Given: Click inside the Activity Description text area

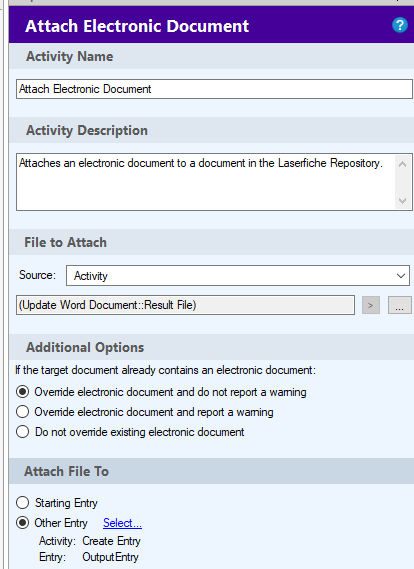Looking at the screenshot, I should coord(206,182).
